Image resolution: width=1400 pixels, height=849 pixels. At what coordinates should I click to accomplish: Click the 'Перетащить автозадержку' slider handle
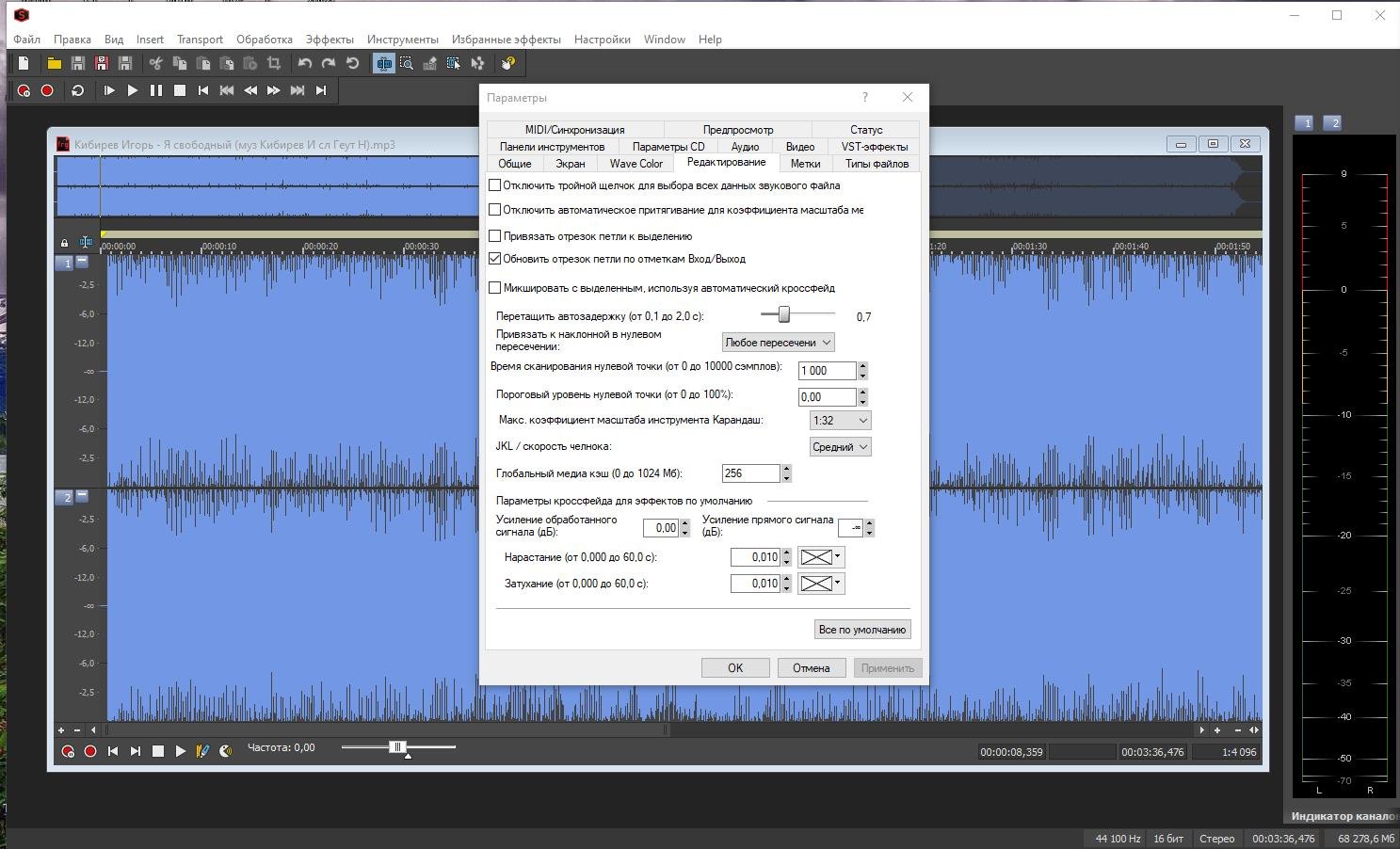click(x=783, y=314)
